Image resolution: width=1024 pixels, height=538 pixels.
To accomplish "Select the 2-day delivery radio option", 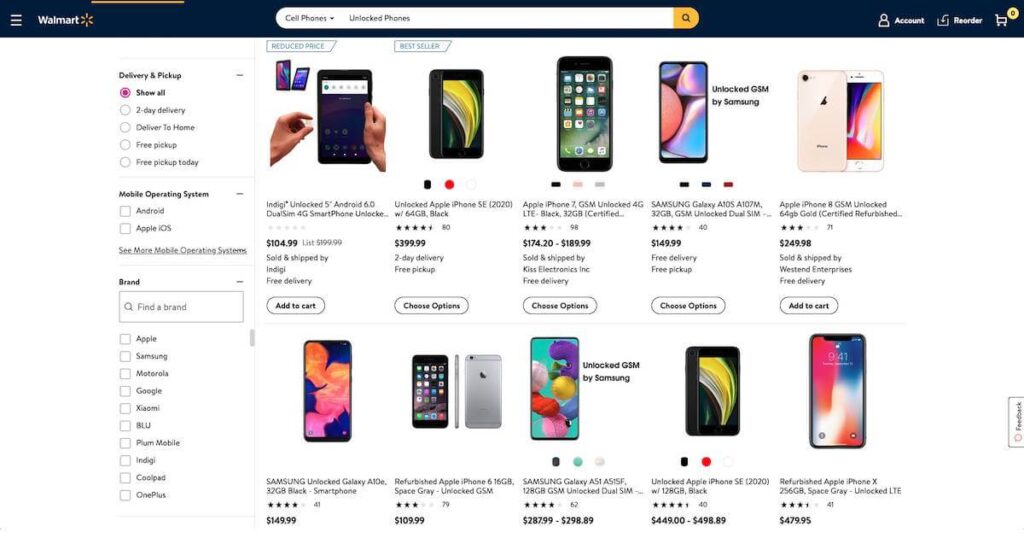I will [125, 110].
